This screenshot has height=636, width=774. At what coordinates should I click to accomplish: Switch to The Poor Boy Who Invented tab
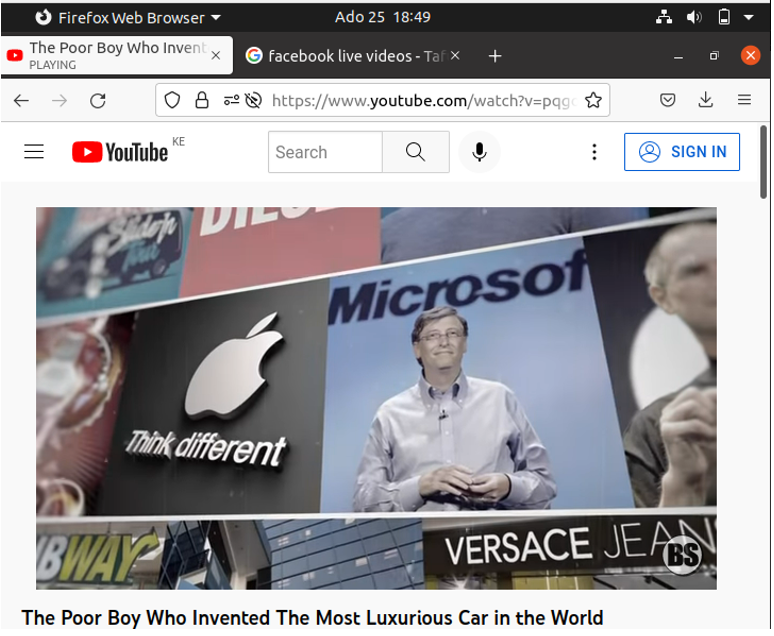pyautogui.click(x=117, y=55)
